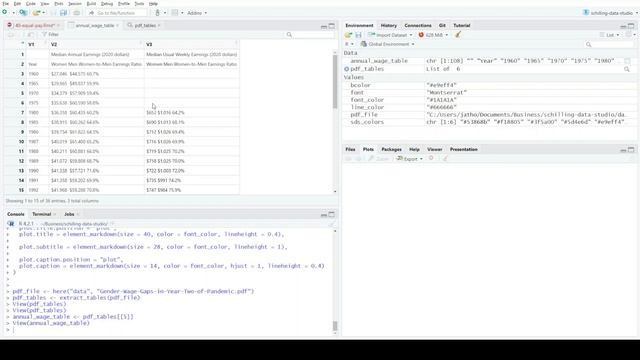Click the view working directory arrow icon
The height and width of the screenshot is (360, 640).
pyautogui.click(x=112, y=224)
